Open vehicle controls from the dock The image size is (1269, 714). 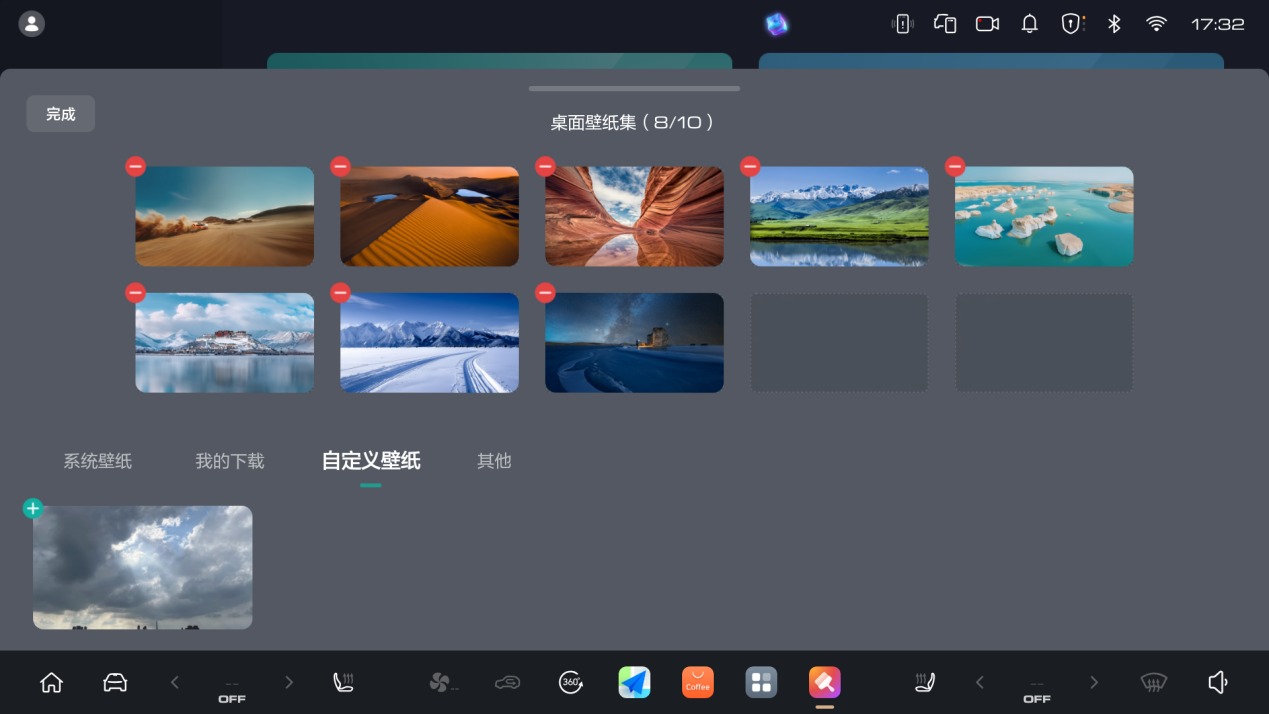(114, 682)
